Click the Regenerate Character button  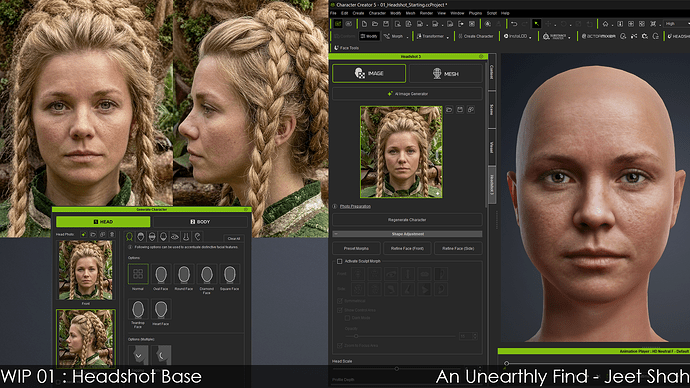[x=407, y=220]
